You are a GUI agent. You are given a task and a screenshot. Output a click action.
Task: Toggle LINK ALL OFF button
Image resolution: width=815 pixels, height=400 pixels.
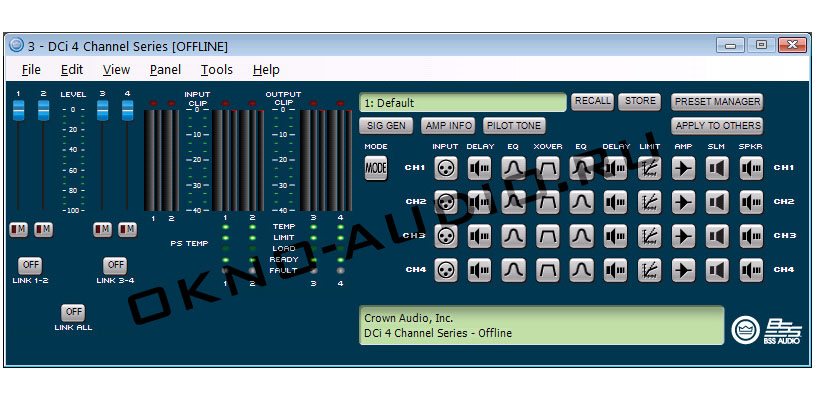[x=73, y=312]
